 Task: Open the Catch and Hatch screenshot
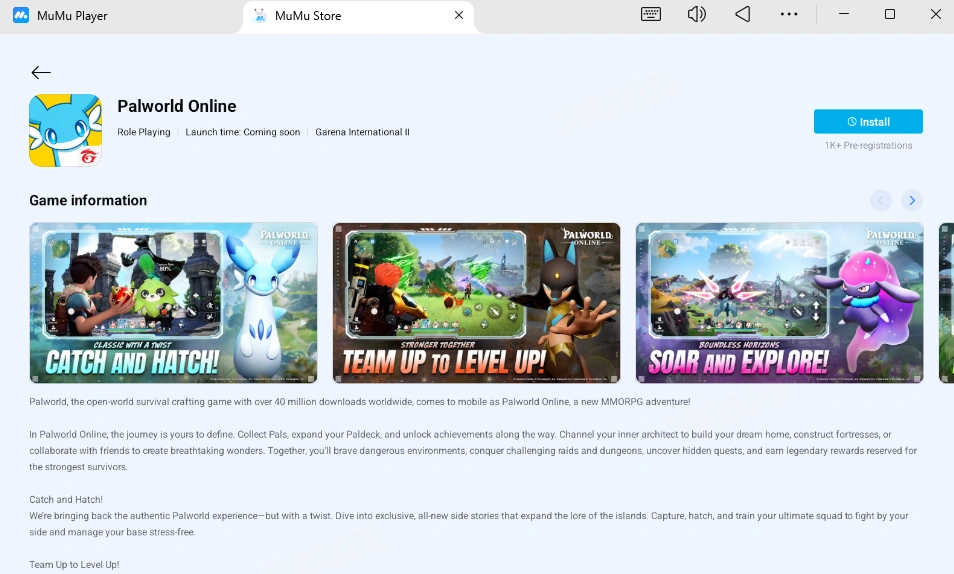(x=173, y=303)
